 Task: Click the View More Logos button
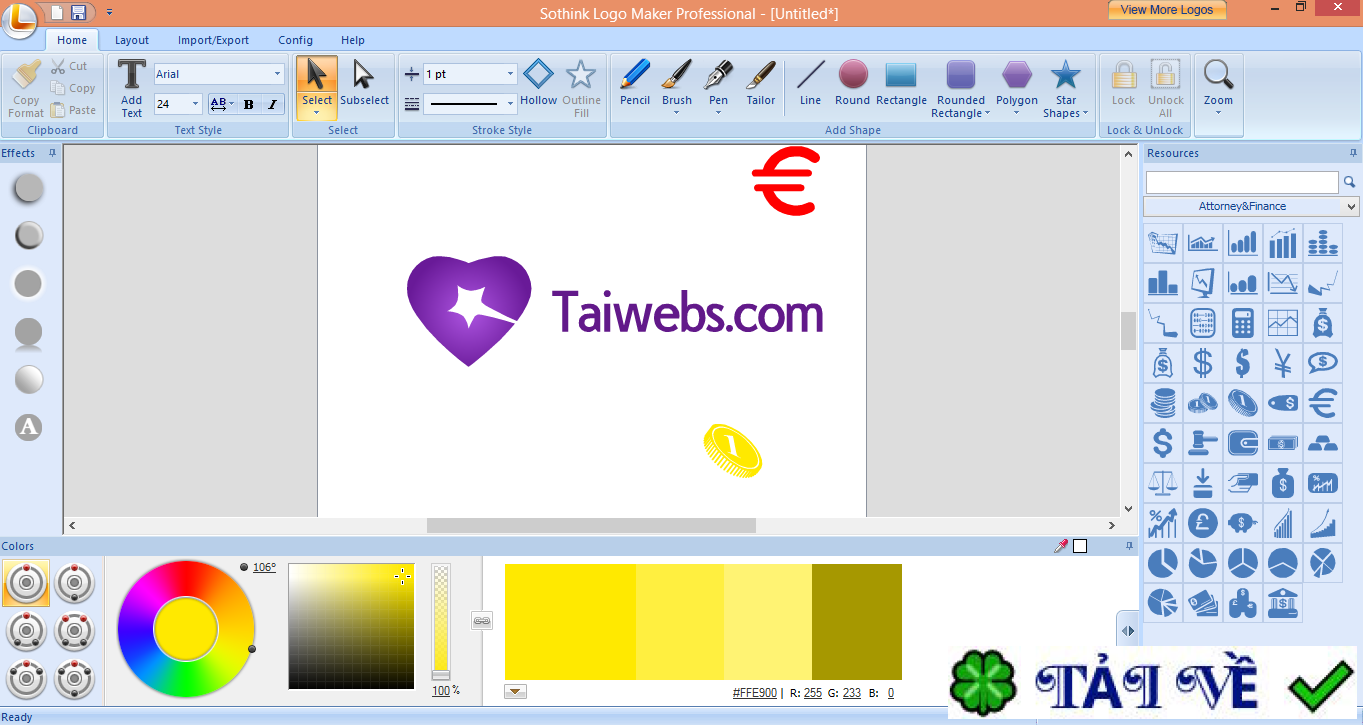pyautogui.click(x=1167, y=10)
